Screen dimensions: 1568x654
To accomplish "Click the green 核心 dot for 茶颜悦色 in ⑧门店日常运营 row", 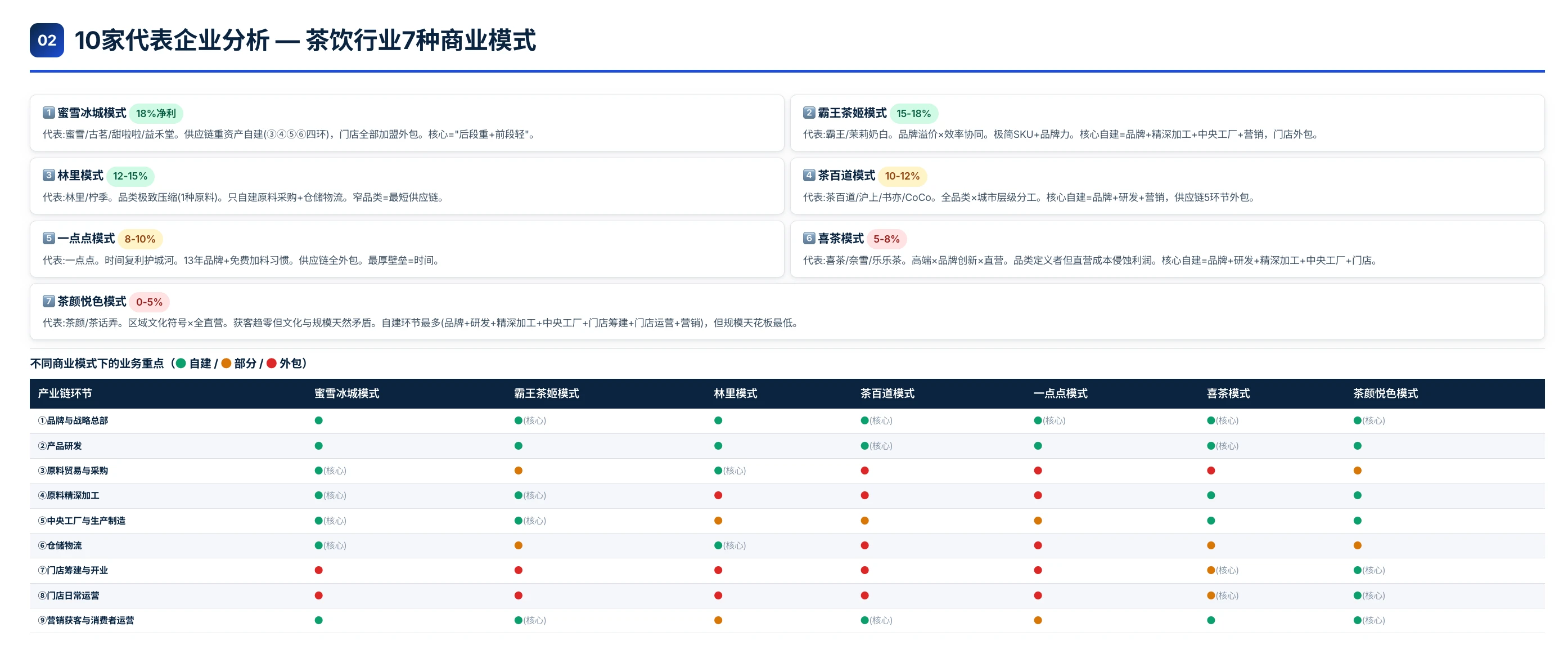I will [1358, 595].
